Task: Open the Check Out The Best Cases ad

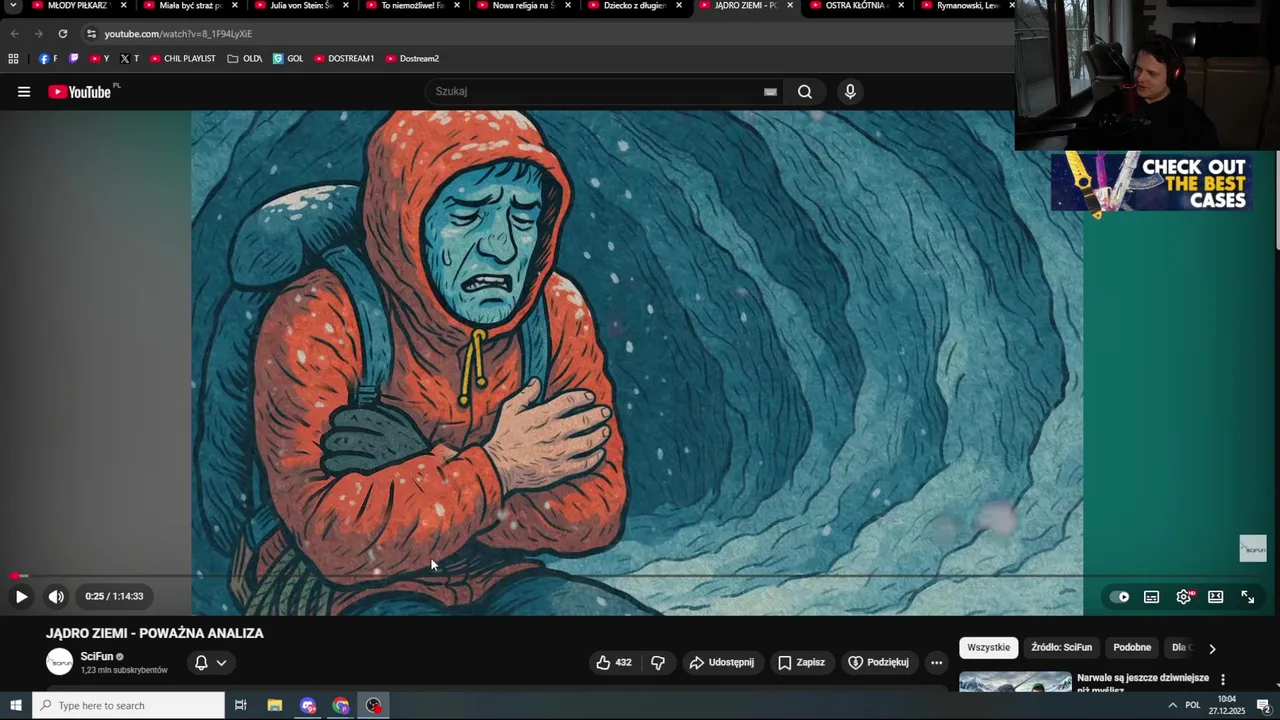Action: 1151,182
